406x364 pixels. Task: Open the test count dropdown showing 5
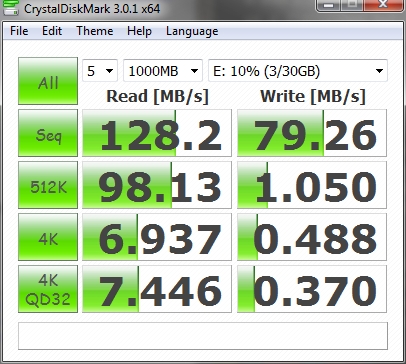100,71
